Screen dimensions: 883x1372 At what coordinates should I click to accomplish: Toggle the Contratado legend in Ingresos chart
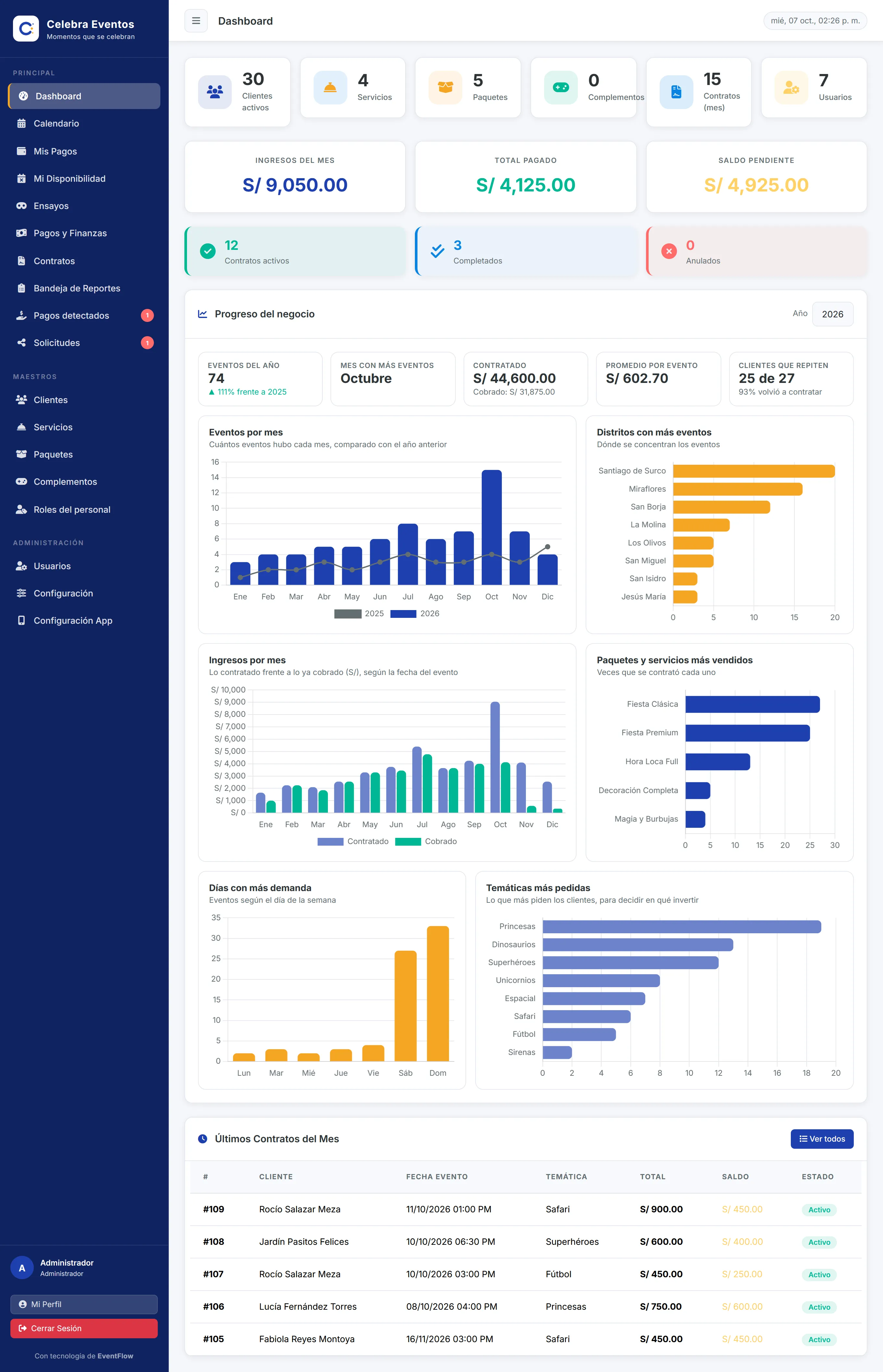point(353,841)
